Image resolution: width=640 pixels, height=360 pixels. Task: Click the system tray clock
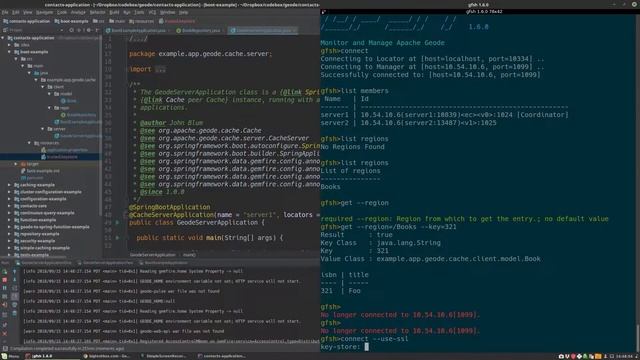pyautogui.click(x=624, y=356)
